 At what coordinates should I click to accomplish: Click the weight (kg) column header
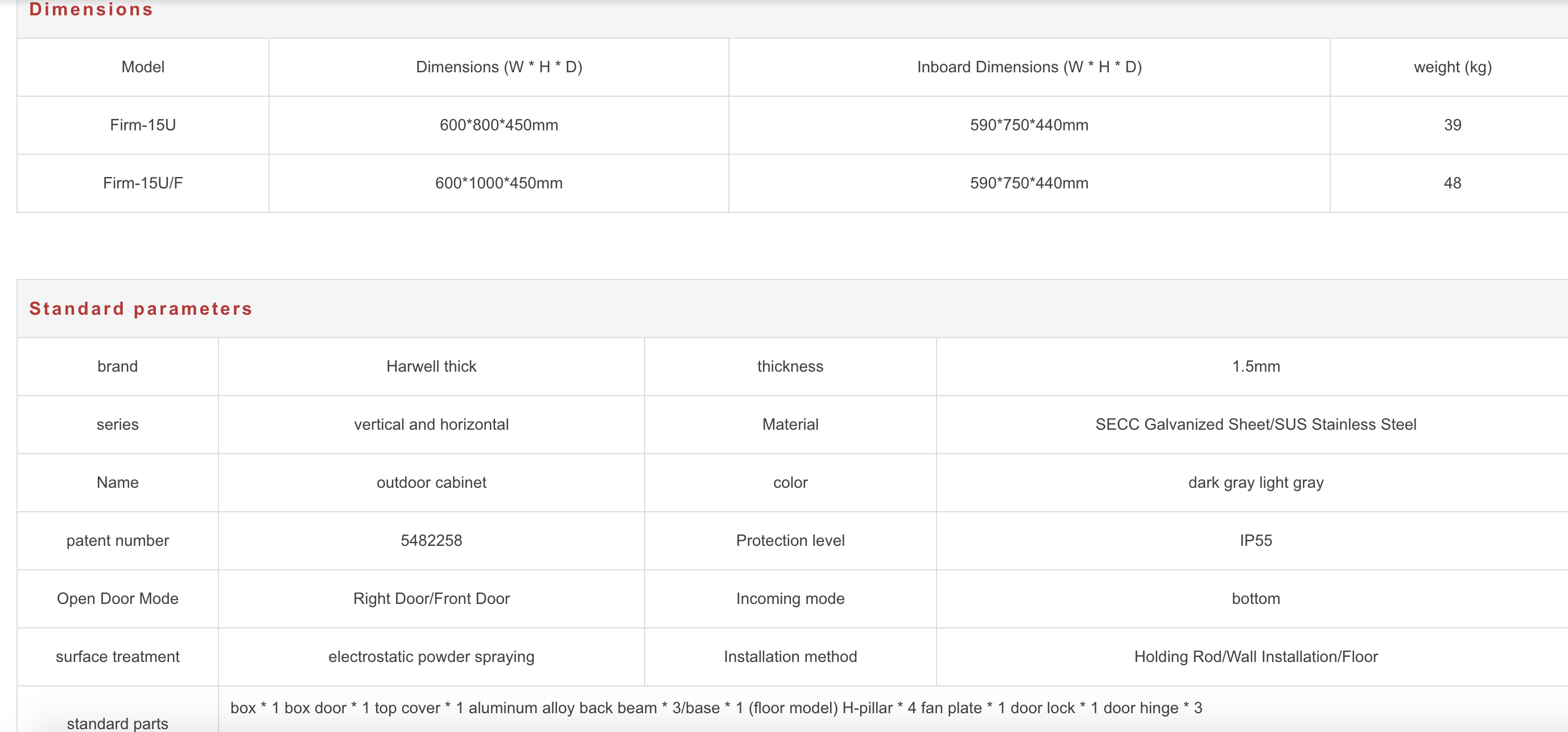point(1452,67)
